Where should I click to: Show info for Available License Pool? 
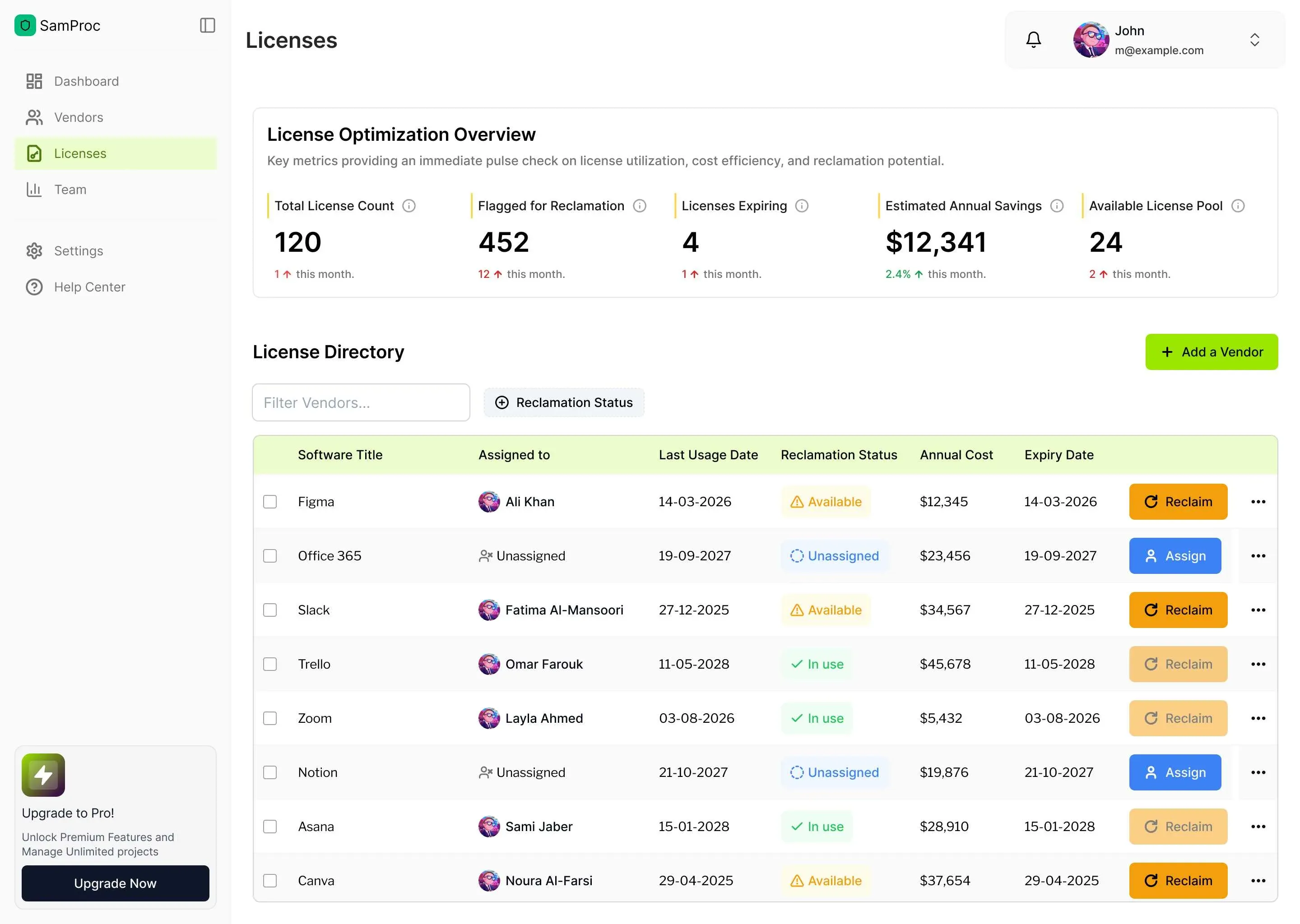pyautogui.click(x=1238, y=206)
